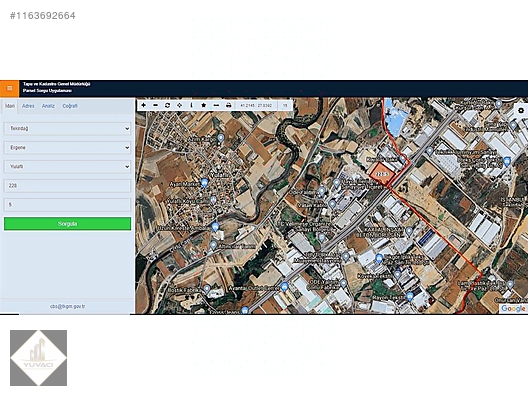Open map settings gear icon

point(521,110)
